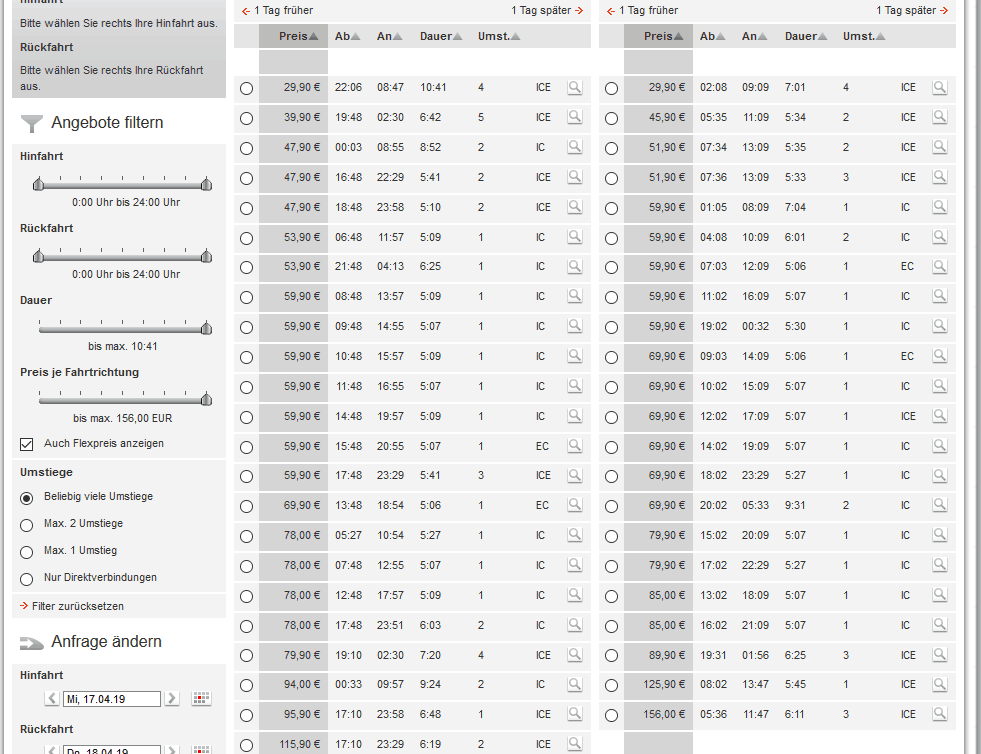Go to previous day for Hinfahrt date
Viewport: 981px width, 754px height.
[x=52, y=698]
